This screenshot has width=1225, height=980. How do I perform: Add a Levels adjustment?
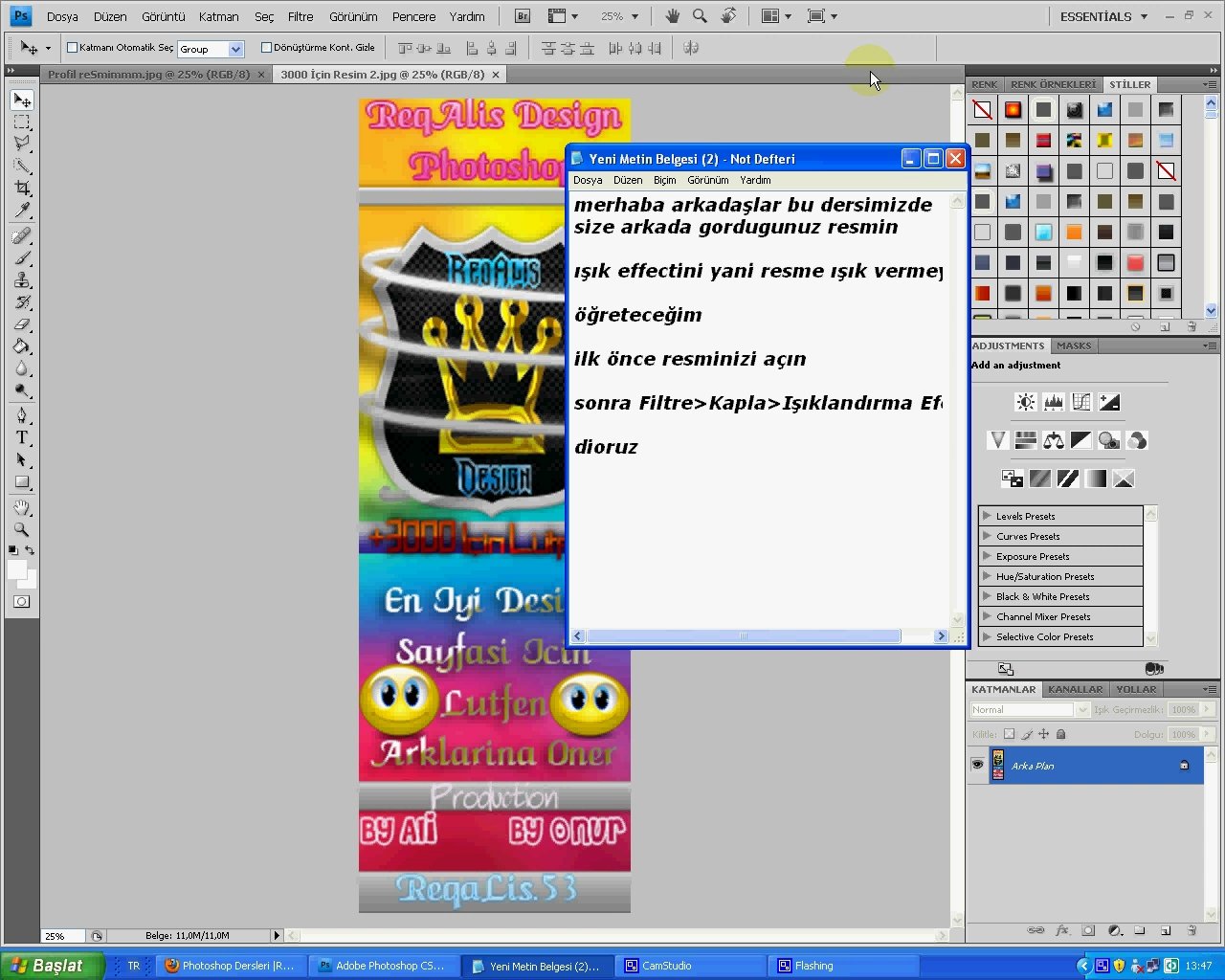point(1054,402)
